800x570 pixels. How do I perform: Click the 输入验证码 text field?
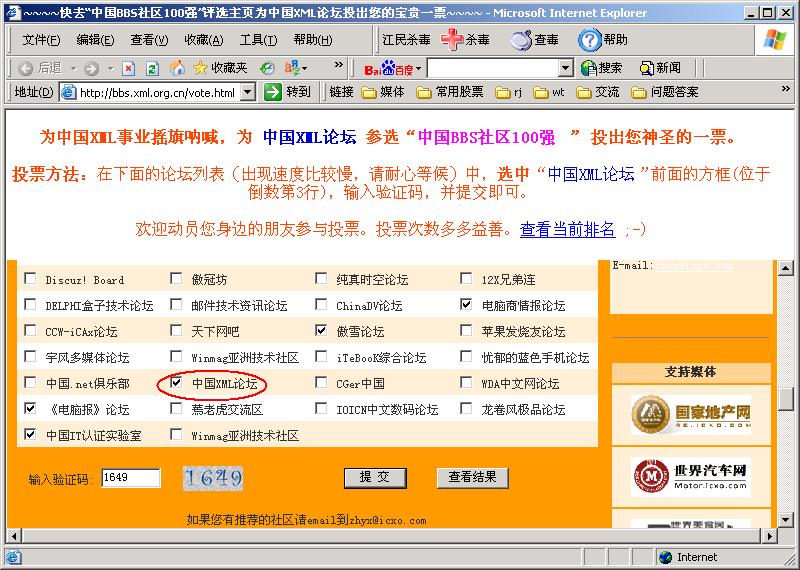(x=130, y=478)
